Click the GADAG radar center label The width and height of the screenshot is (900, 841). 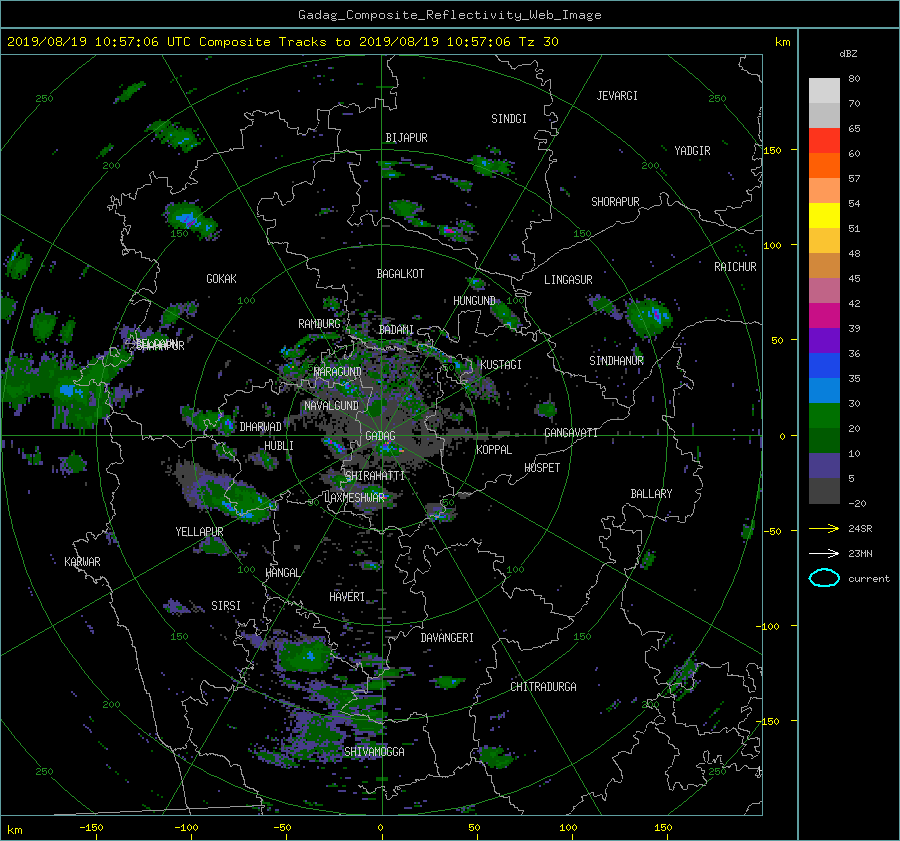click(380, 436)
